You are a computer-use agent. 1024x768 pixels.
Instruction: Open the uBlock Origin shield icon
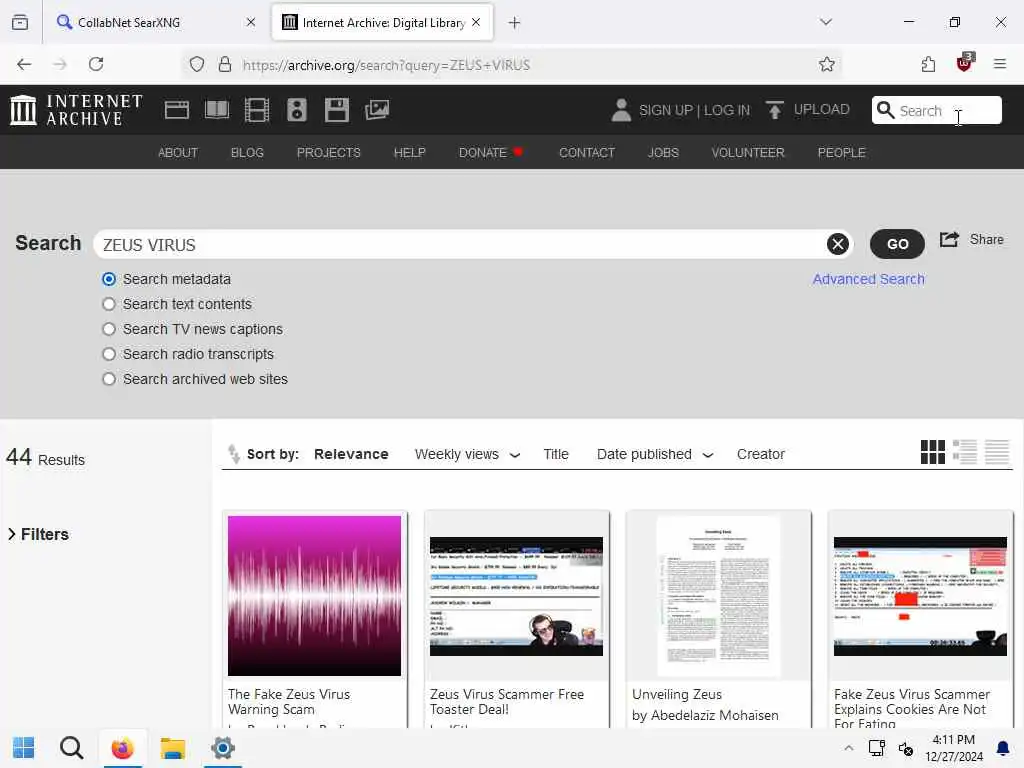coord(965,63)
